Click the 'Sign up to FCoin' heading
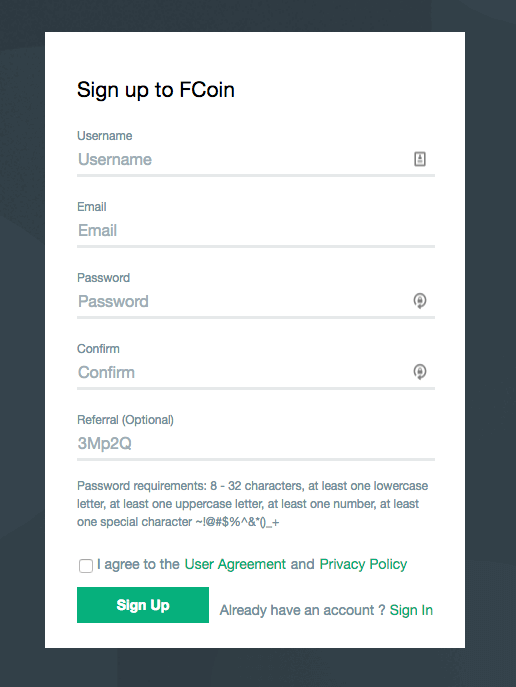 tap(156, 90)
